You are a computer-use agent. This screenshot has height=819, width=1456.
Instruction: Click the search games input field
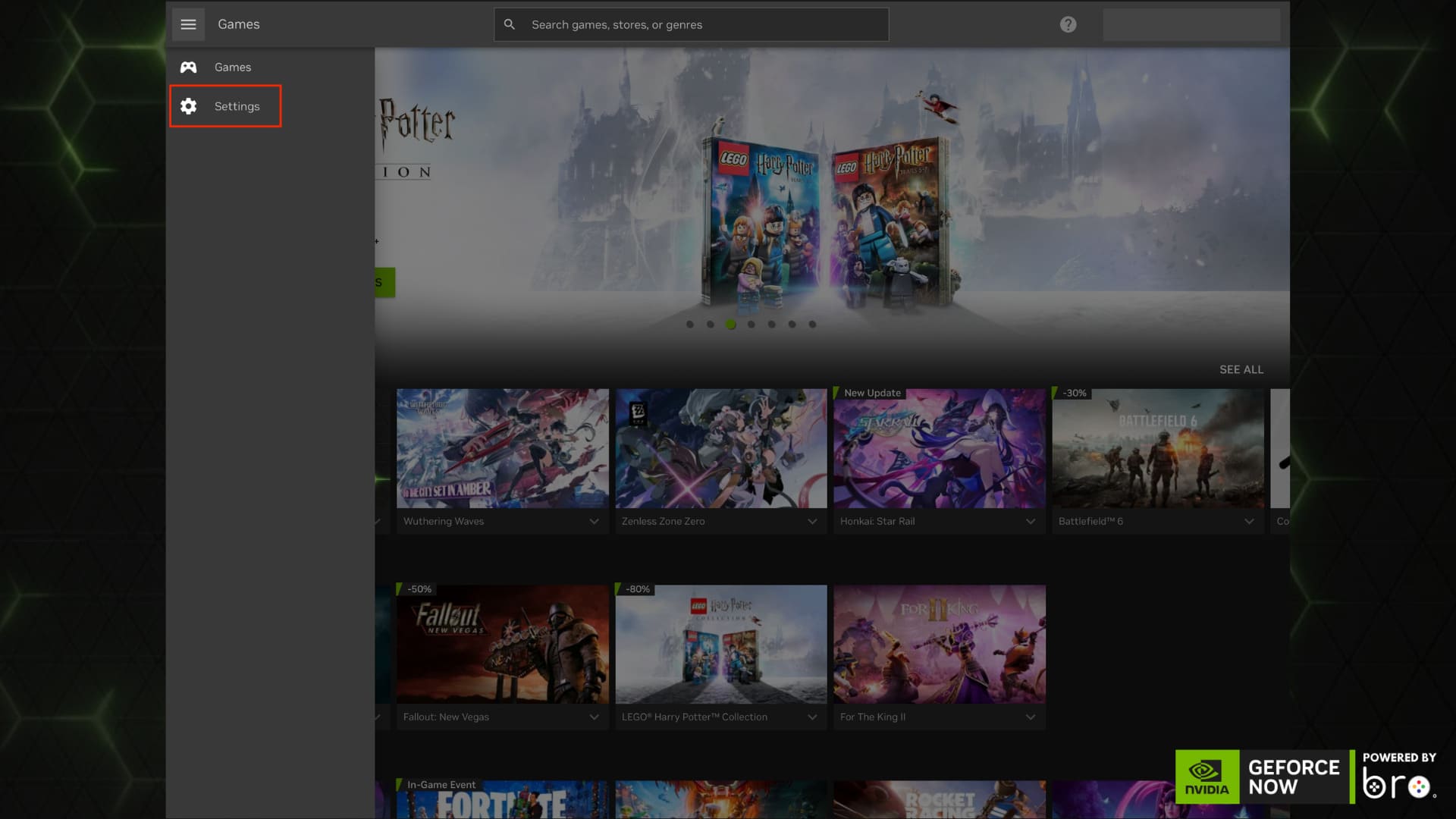[692, 24]
